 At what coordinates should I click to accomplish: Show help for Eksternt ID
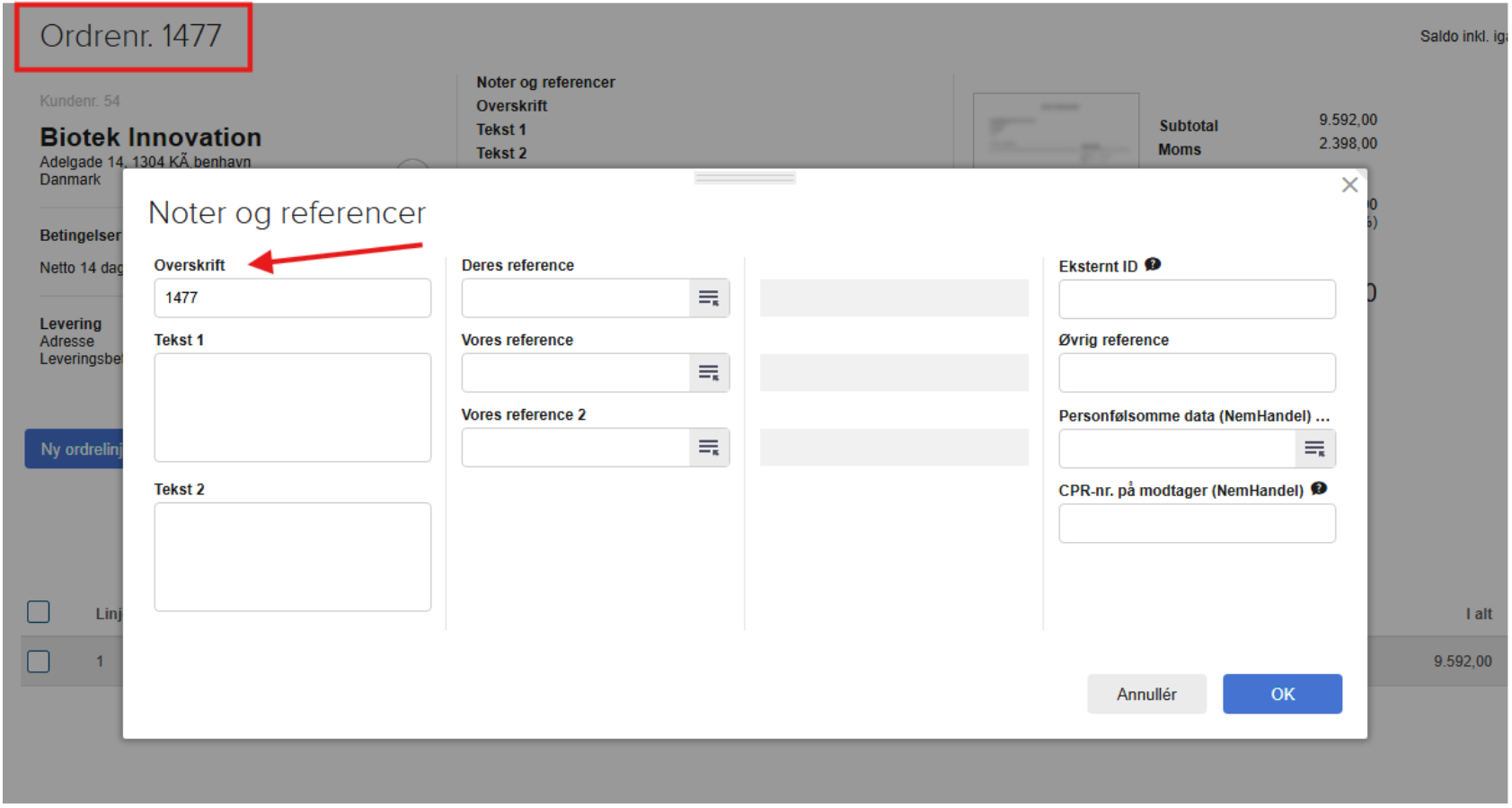coord(1153,264)
